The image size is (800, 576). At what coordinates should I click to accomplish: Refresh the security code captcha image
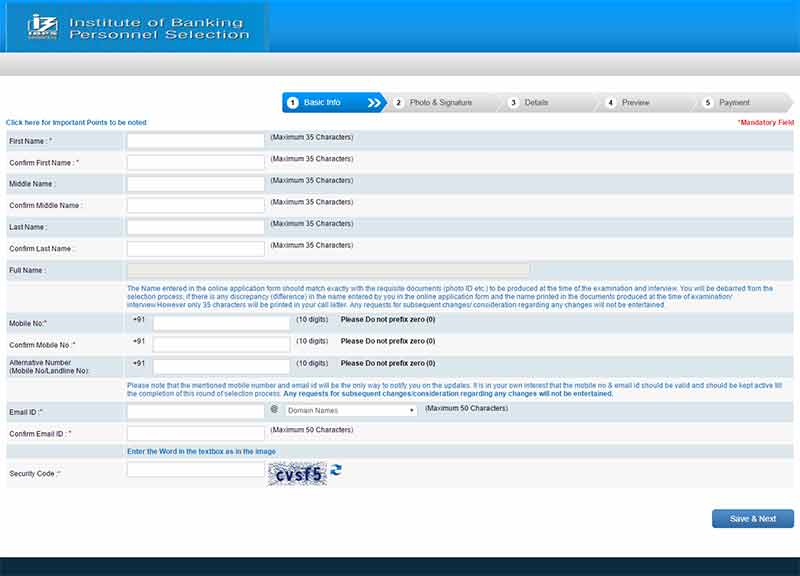pyautogui.click(x=335, y=472)
